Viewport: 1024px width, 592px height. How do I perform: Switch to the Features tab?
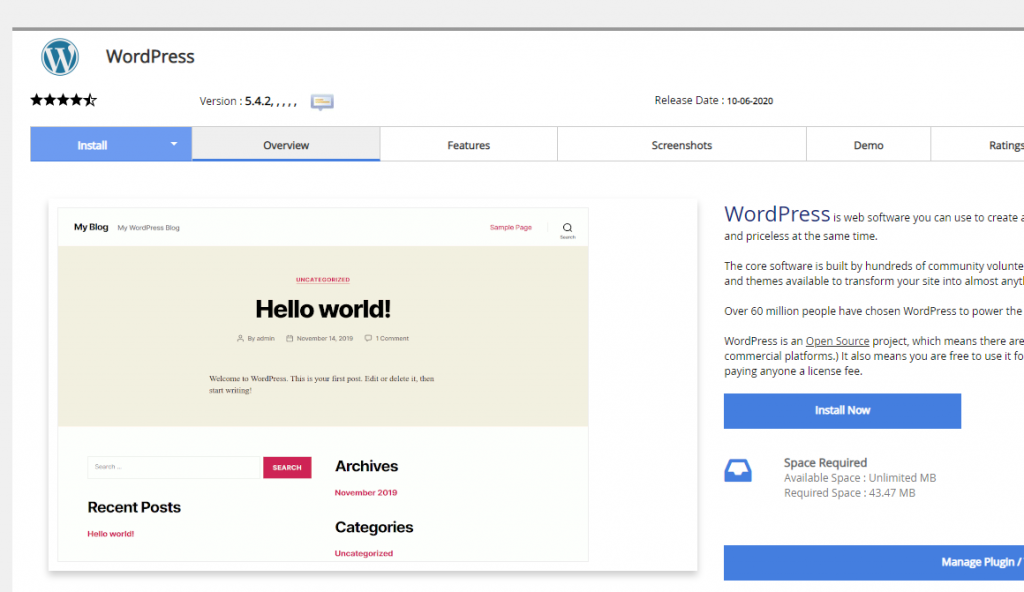point(468,144)
